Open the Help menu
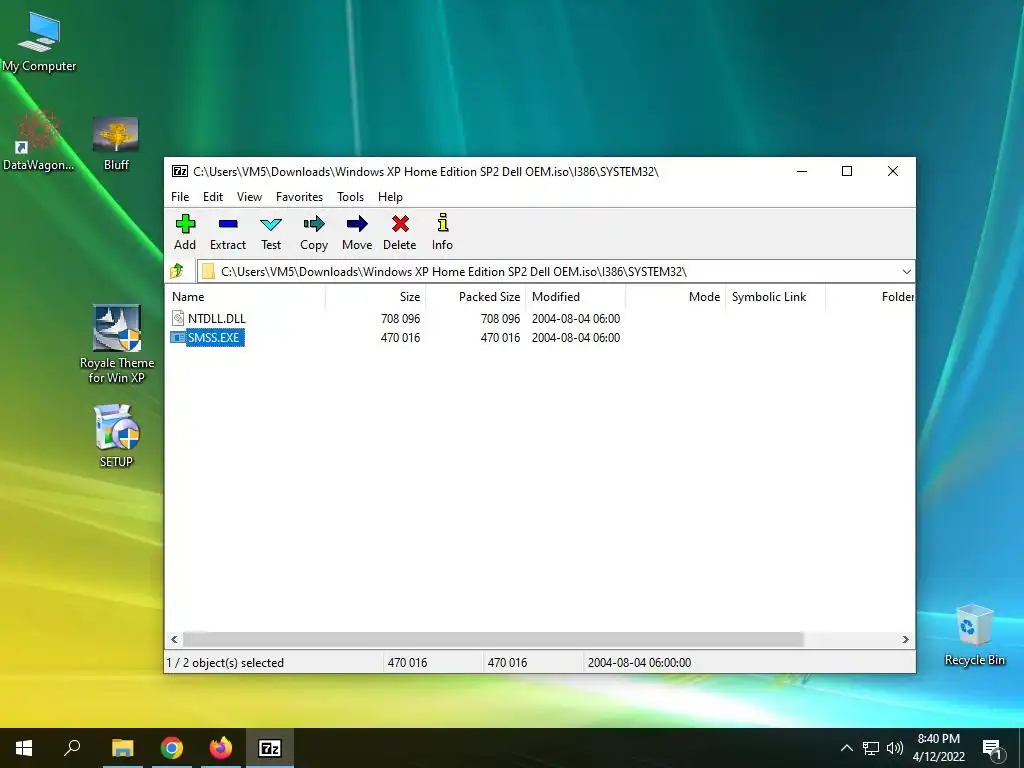 (391, 197)
